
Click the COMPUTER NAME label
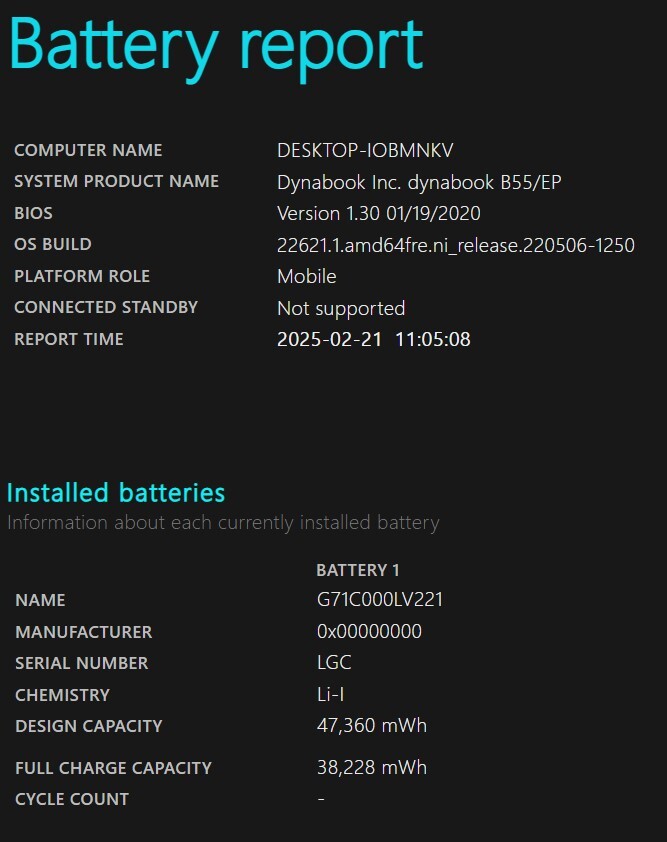[x=88, y=150]
